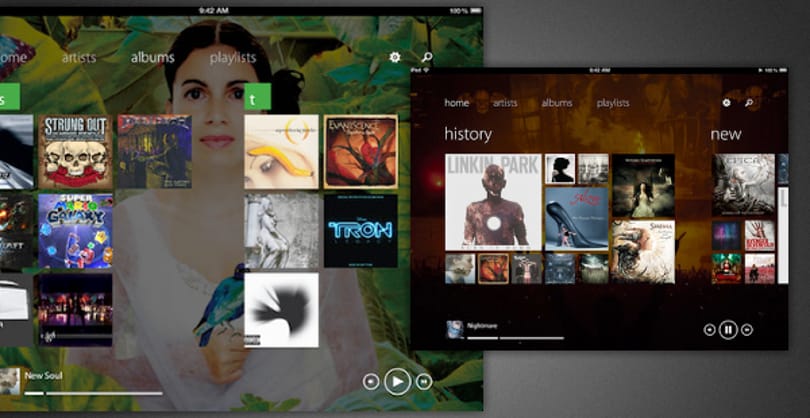The image size is (810, 418).
Task: Seek on New Soul progress bar
Action: (94, 394)
